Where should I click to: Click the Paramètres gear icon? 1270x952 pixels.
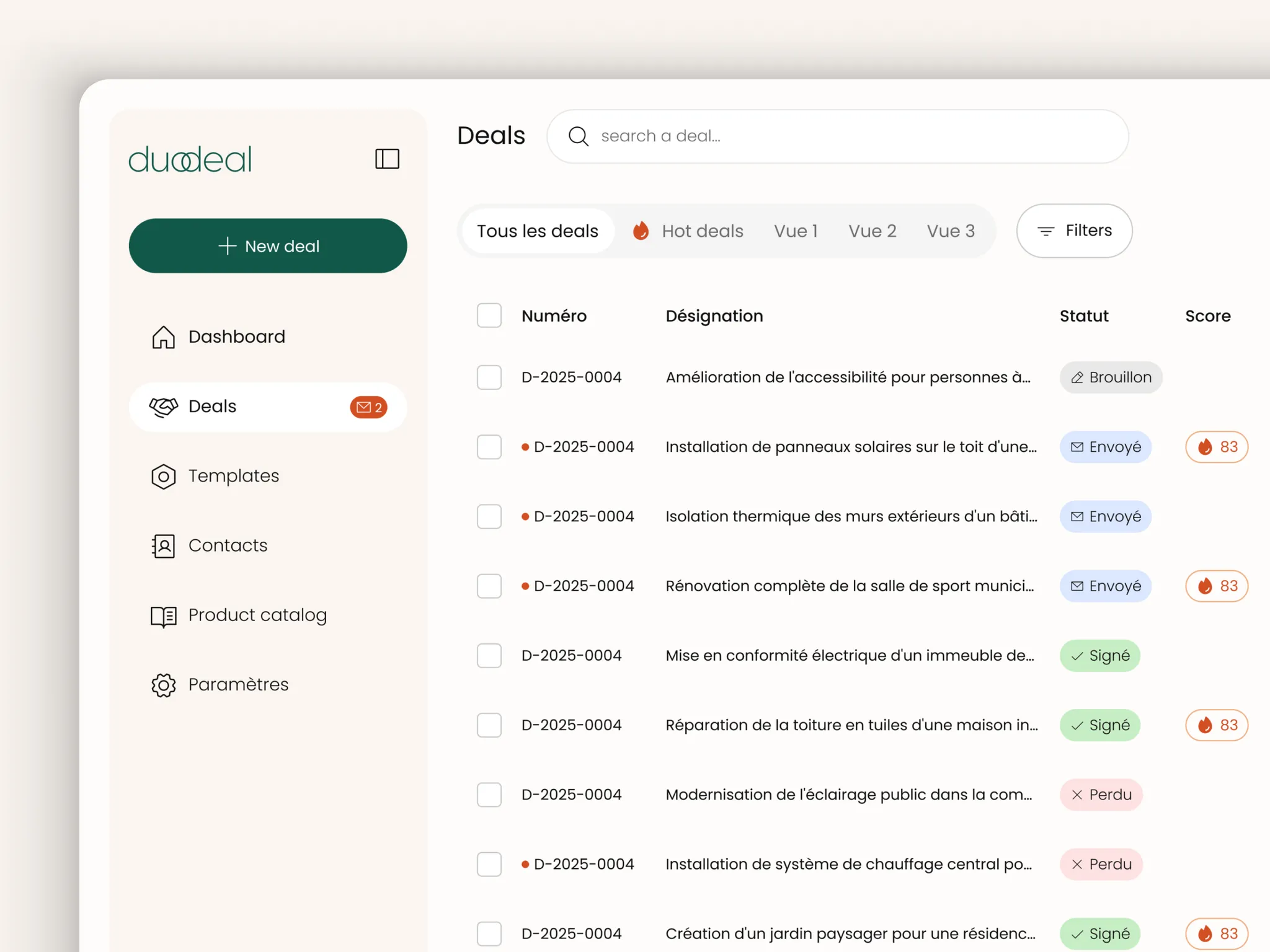click(x=164, y=685)
